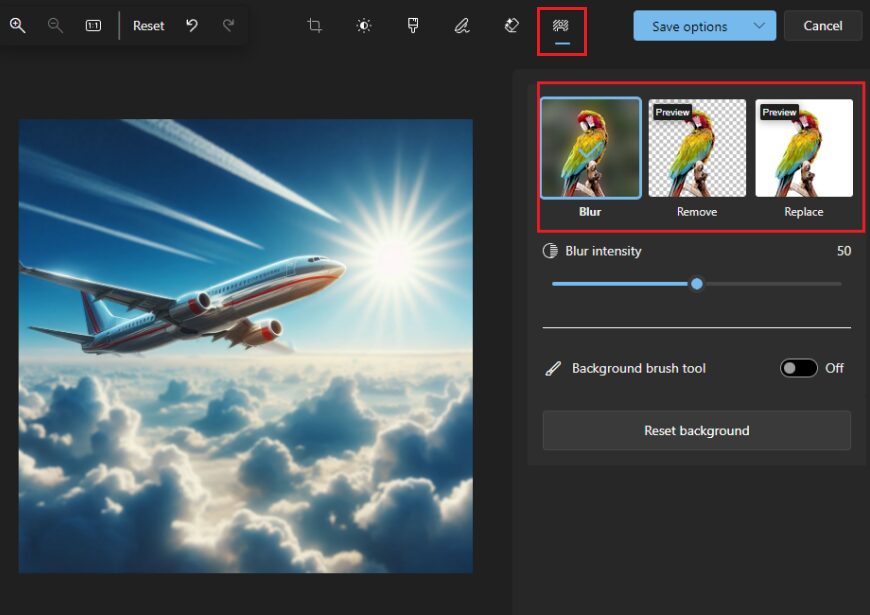Click the Replace label text
870x615 pixels.
[803, 212]
